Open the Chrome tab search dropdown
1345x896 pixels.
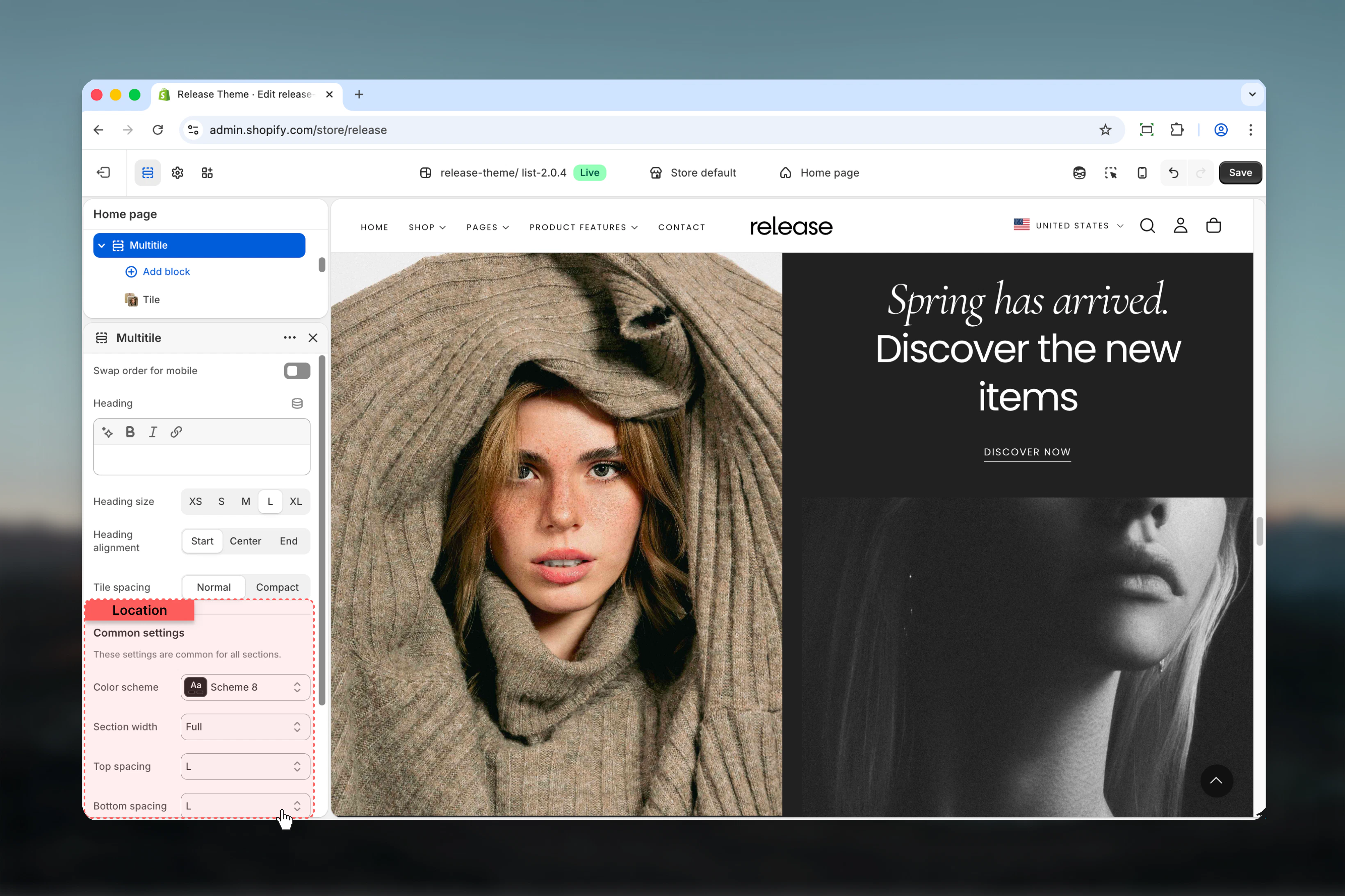pos(1252,94)
